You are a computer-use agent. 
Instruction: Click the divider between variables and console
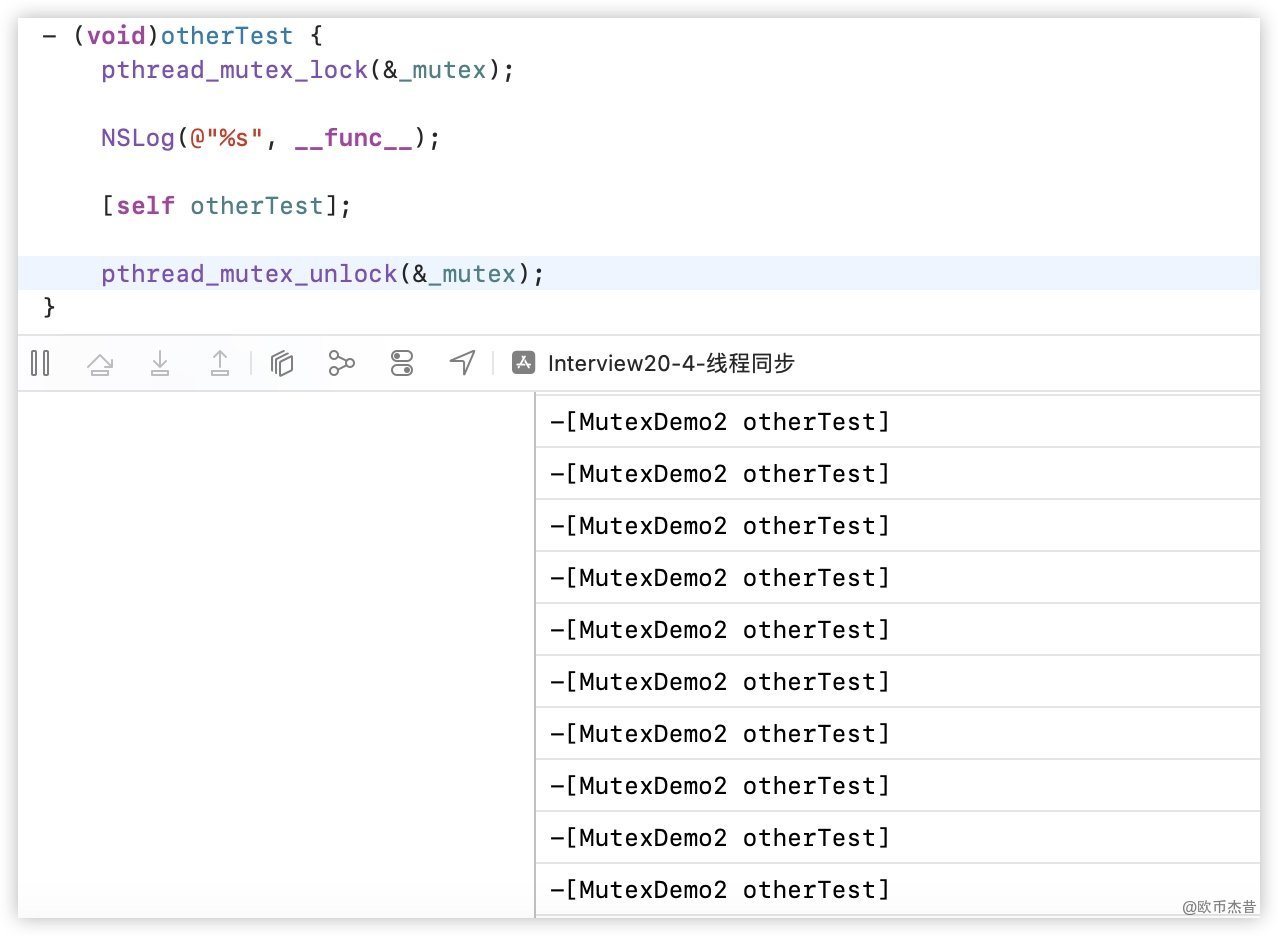tap(535, 650)
